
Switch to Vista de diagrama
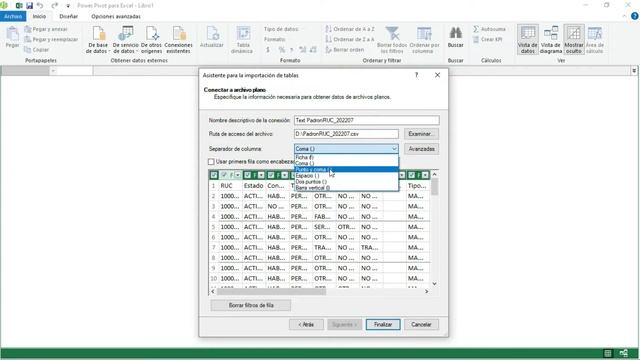551,40
